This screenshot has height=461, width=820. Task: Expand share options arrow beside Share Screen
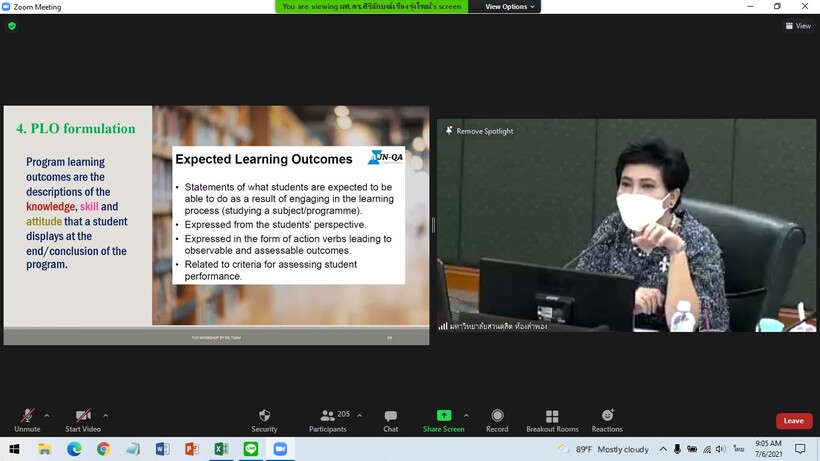coord(466,415)
